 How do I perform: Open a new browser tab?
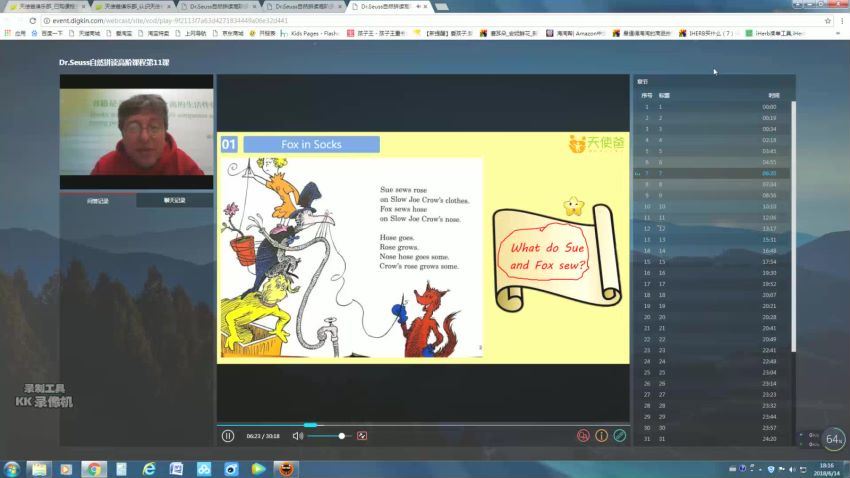pos(442,7)
